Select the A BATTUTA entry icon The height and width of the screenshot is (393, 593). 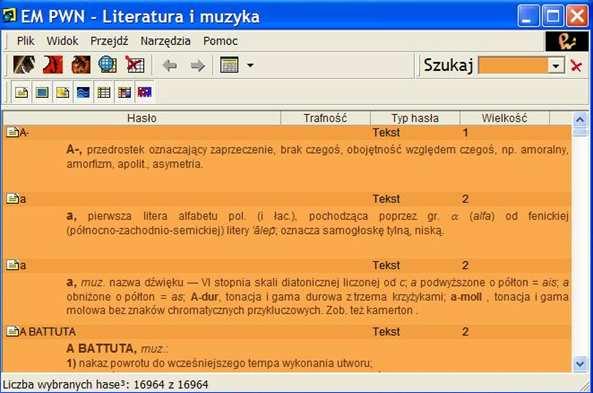click(12, 331)
